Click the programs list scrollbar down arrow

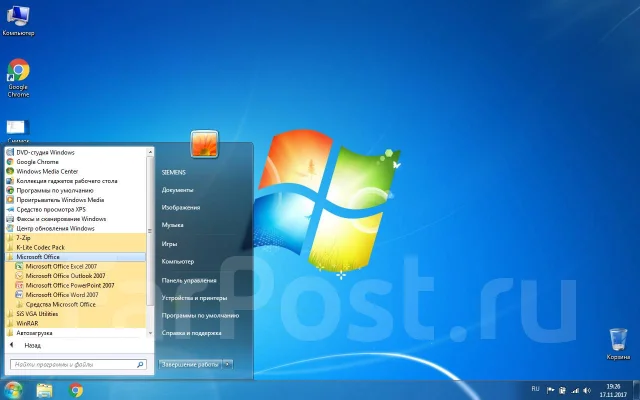(150, 333)
